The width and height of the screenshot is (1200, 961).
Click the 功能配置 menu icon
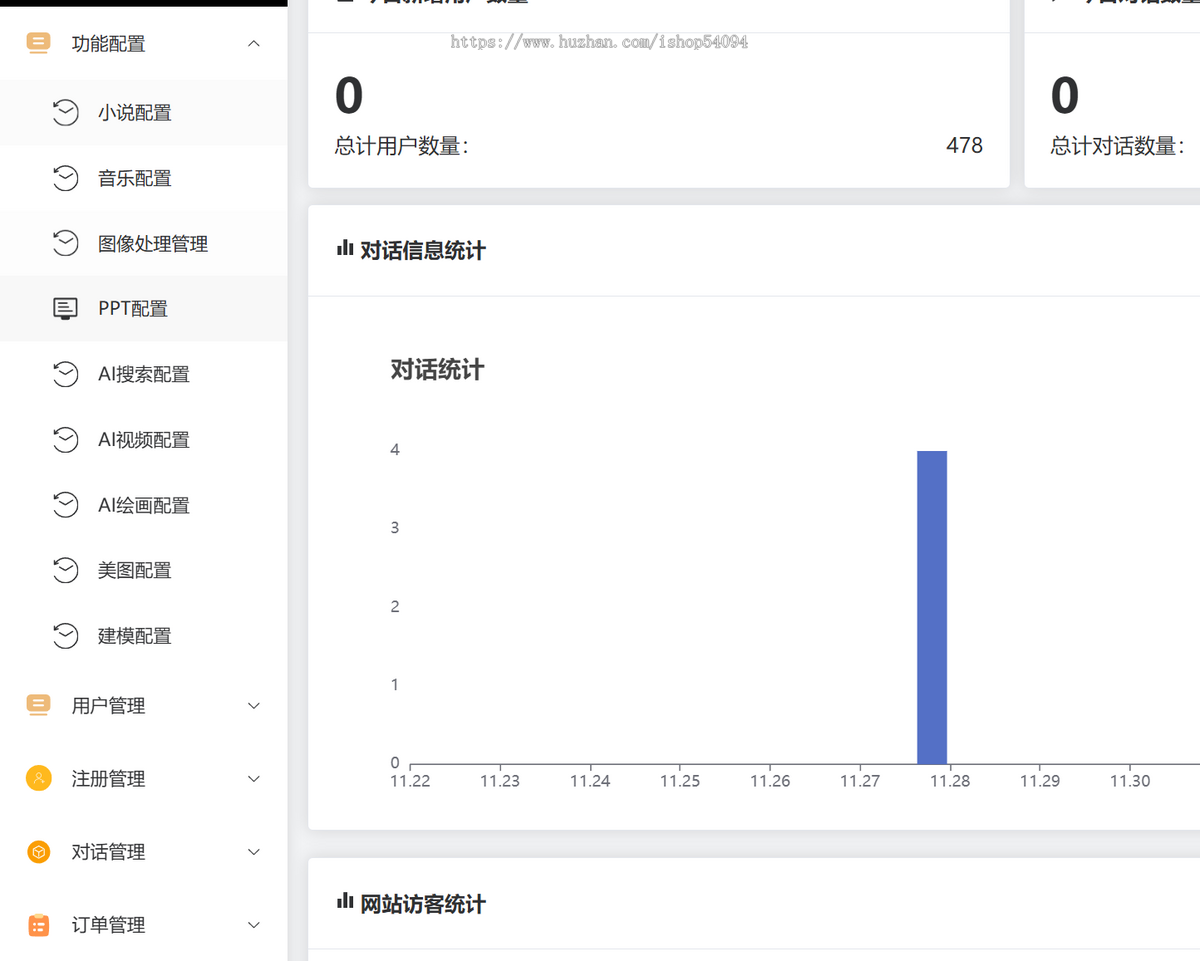[38, 43]
